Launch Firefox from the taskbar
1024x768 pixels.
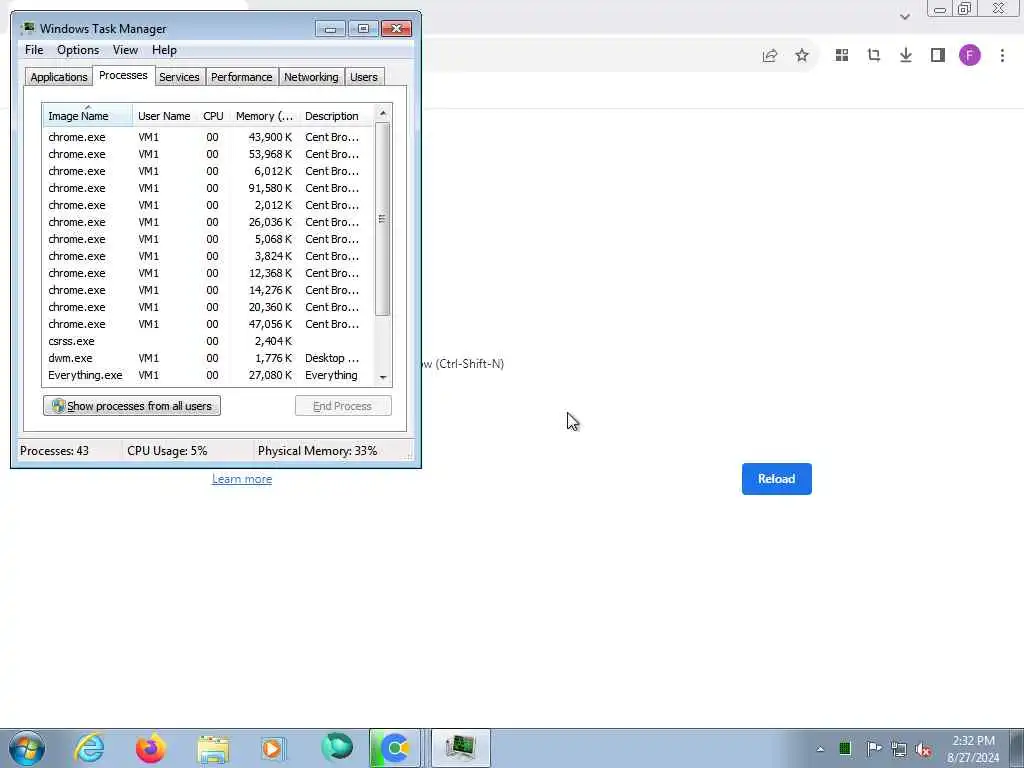pyautogui.click(x=150, y=748)
